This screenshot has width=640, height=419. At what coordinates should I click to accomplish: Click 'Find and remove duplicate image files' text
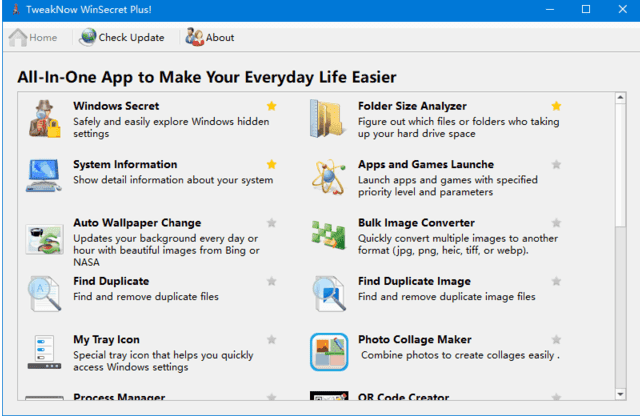(447, 297)
